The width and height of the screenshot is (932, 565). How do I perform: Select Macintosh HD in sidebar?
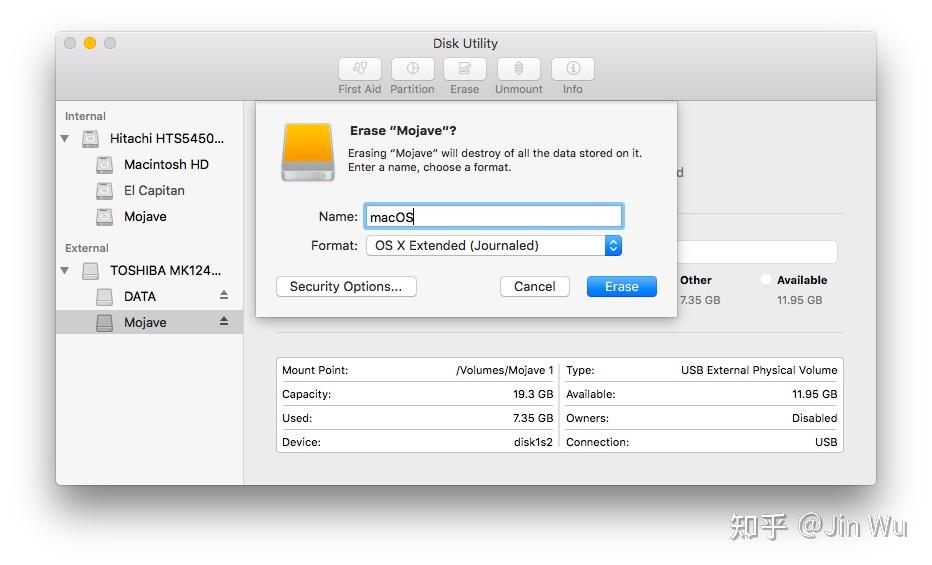pyautogui.click(x=166, y=165)
